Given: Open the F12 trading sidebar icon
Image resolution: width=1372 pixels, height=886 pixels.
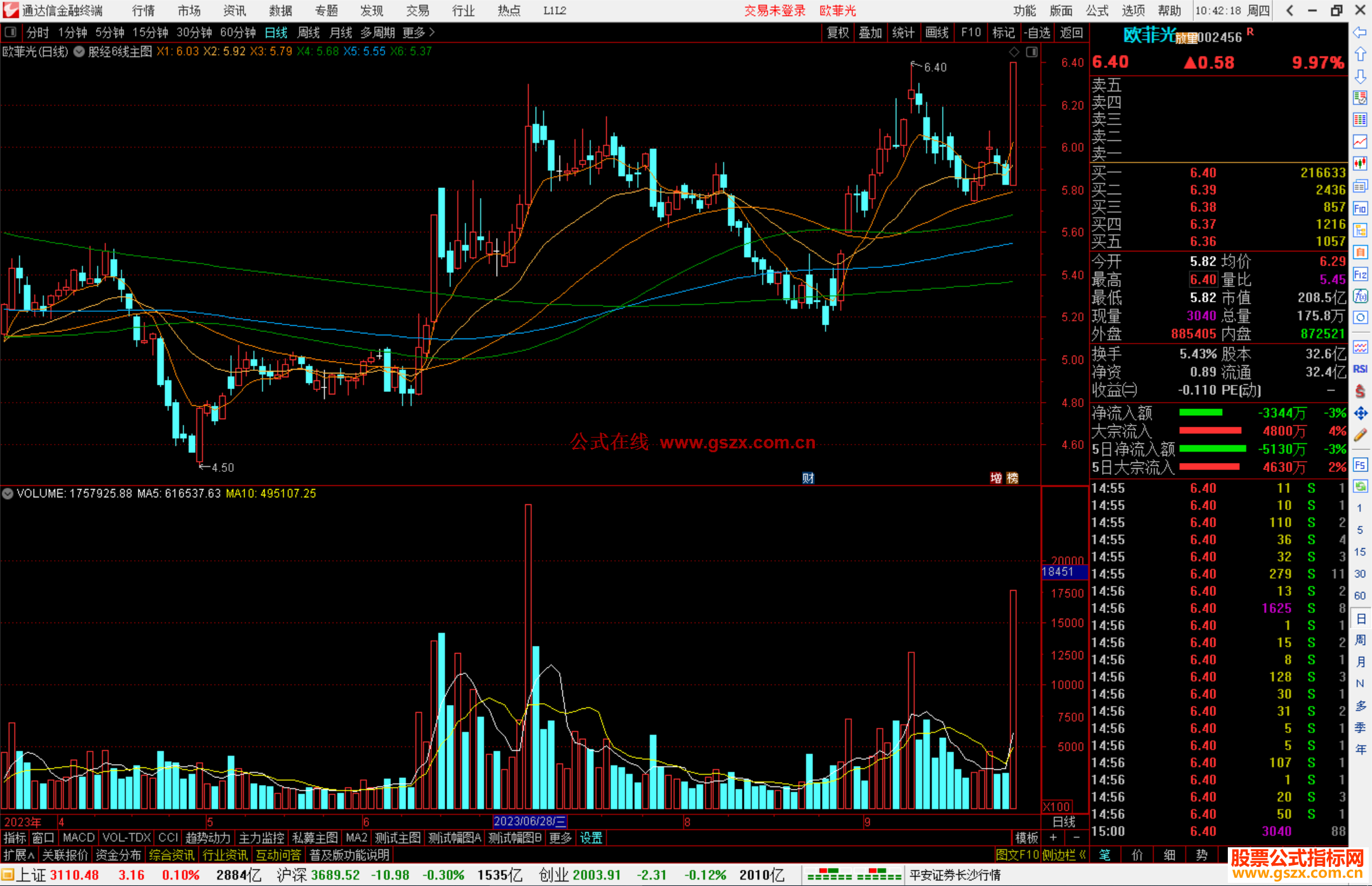Looking at the screenshot, I should pyautogui.click(x=1360, y=274).
